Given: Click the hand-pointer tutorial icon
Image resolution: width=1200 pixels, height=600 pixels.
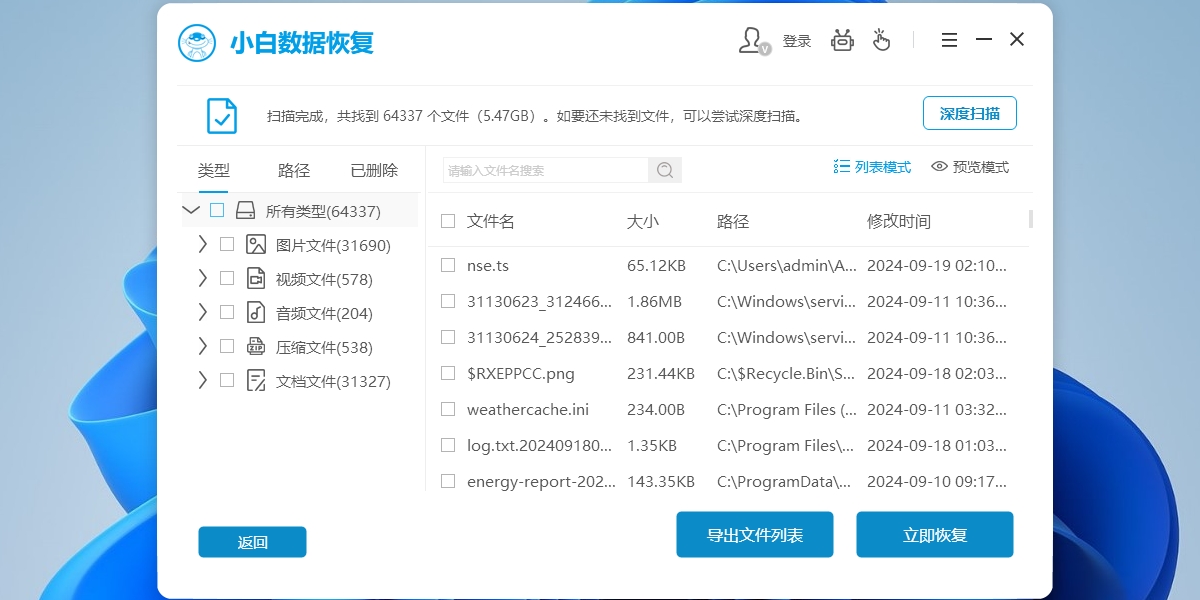Looking at the screenshot, I should coord(882,39).
